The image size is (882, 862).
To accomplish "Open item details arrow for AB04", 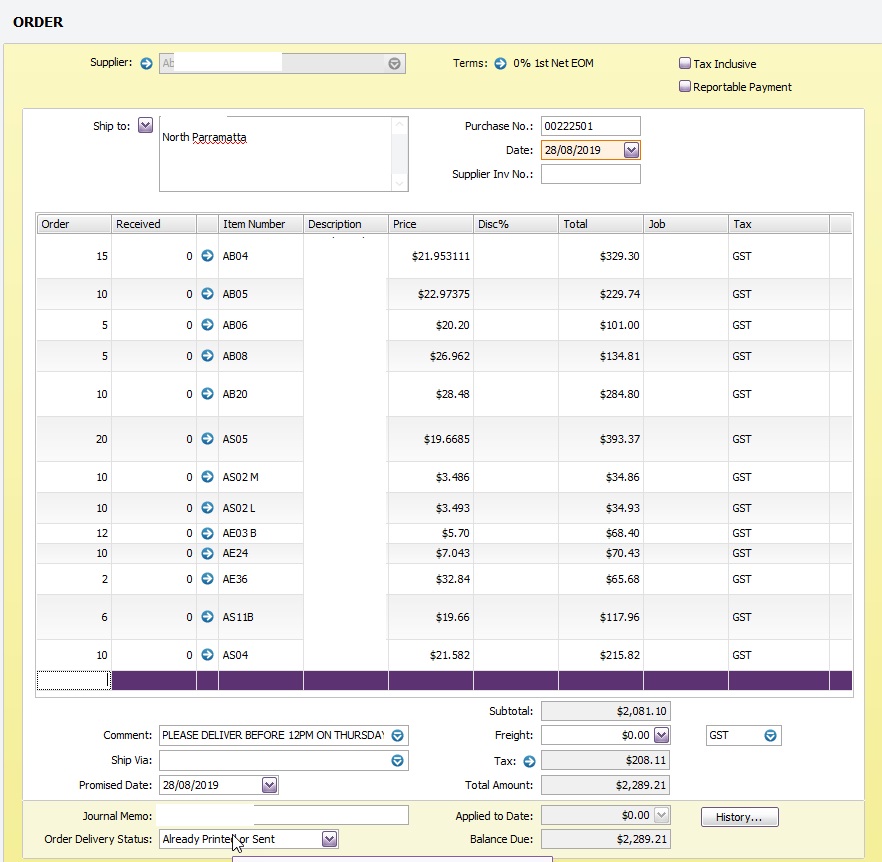I will 208,255.
